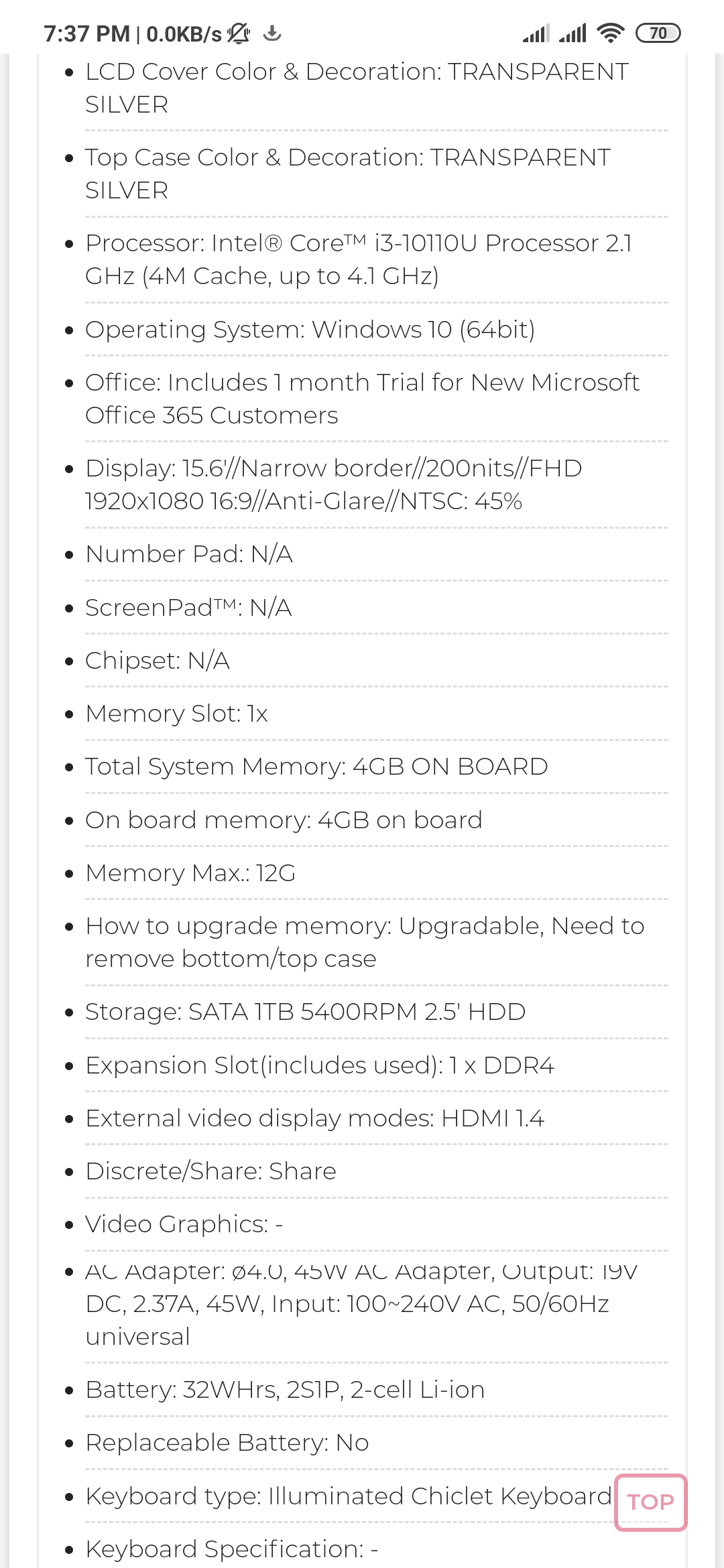The width and height of the screenshot is (724, 1568).
Task: Tap the battery level indicator
Action: pyautogui.click(x=658, y=33)
